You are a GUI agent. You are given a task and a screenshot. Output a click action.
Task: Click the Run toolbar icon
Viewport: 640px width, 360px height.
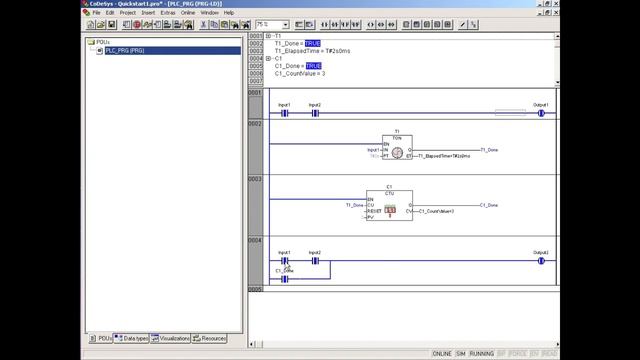pos(127,24)
